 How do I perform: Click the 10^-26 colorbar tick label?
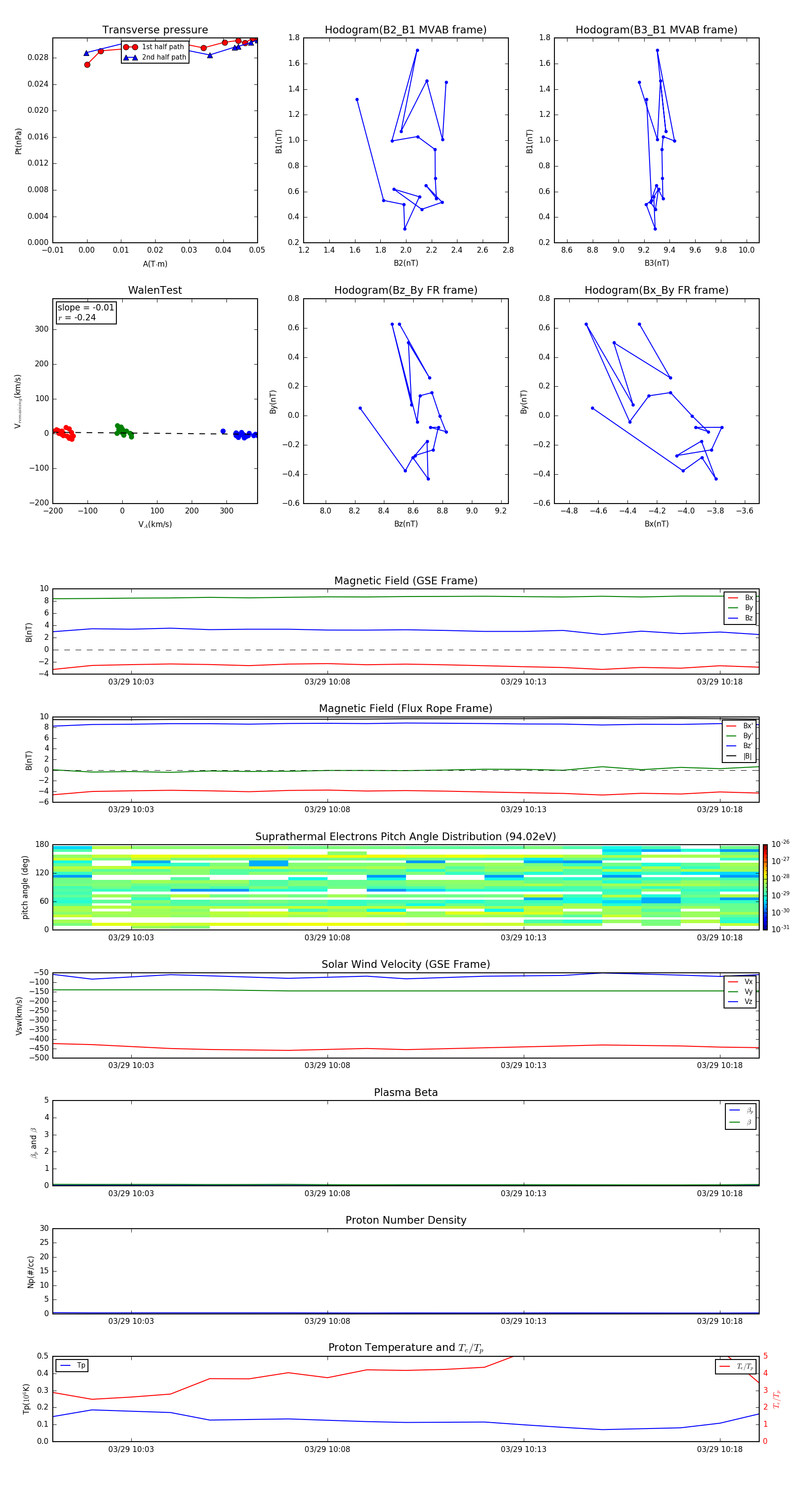click(x=780, y=844)
